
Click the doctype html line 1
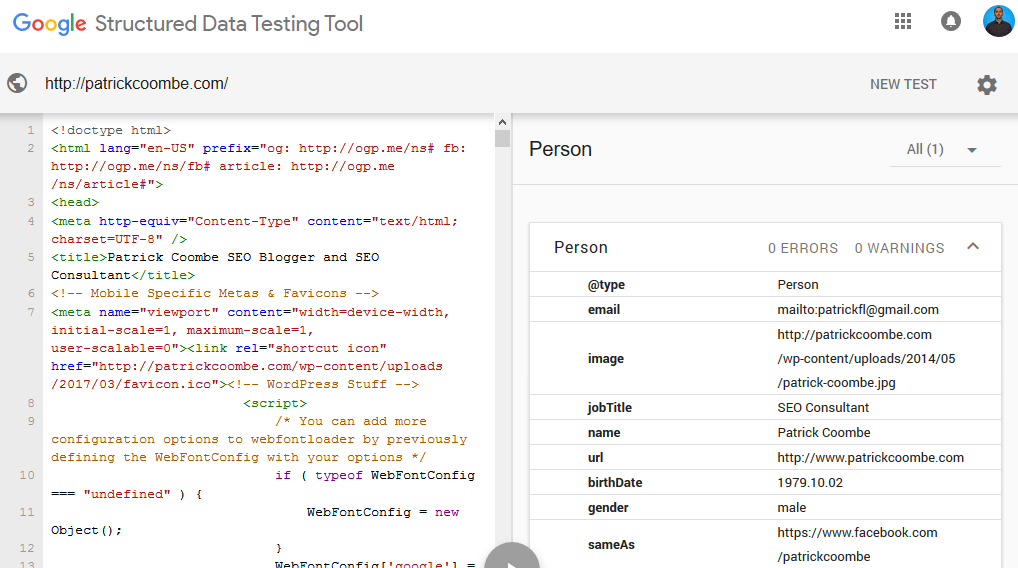pyautogui.click(x=111, y=130)
